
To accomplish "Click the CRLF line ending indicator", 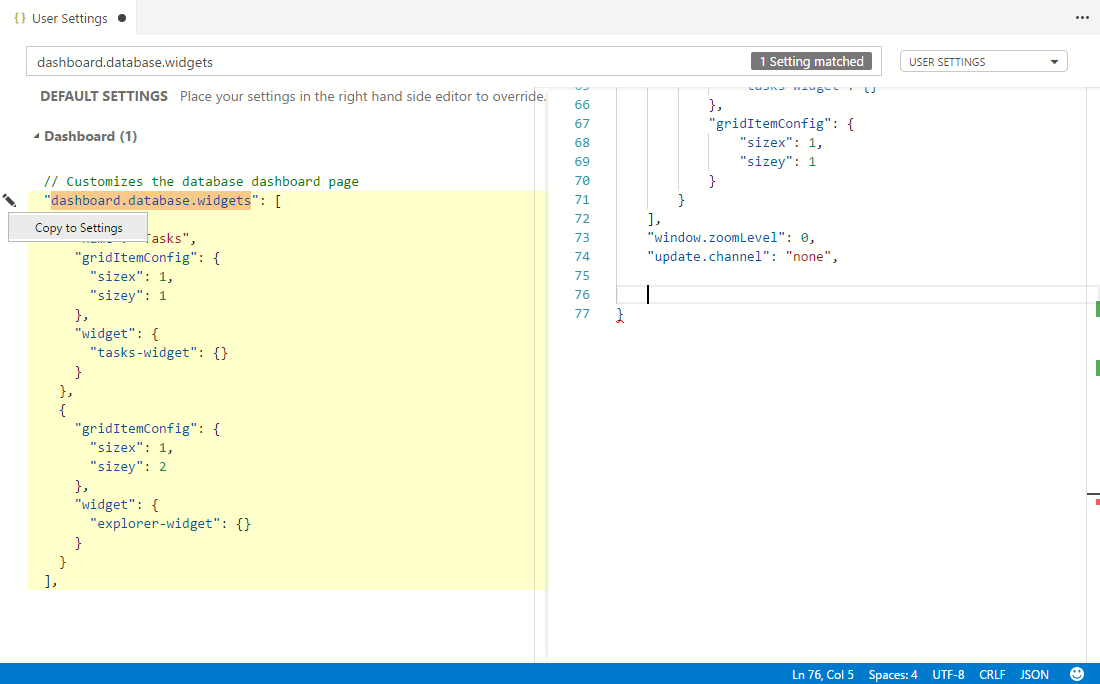I will (992, 675).
